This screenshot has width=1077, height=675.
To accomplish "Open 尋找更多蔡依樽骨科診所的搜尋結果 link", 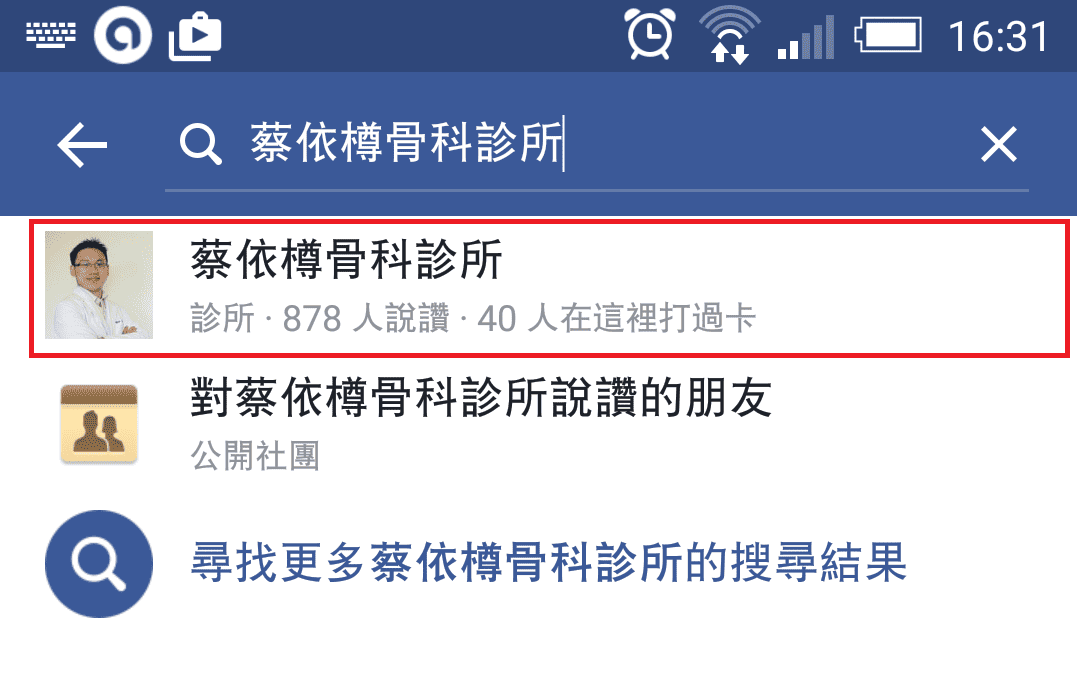I will 549,563.
